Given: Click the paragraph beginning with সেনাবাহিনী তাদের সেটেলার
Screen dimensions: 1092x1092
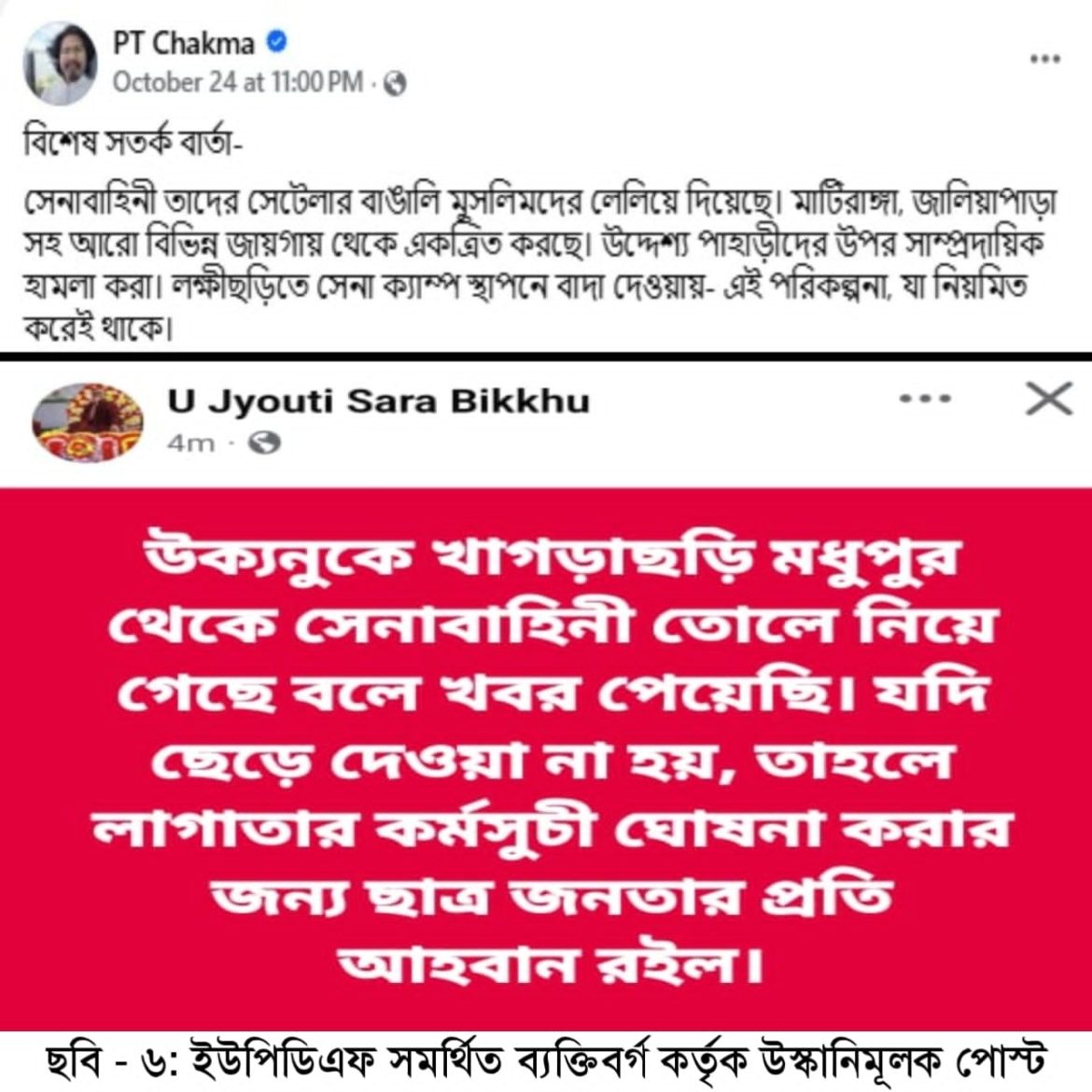Looking at the screenshot, I should (x=540, y=267).
